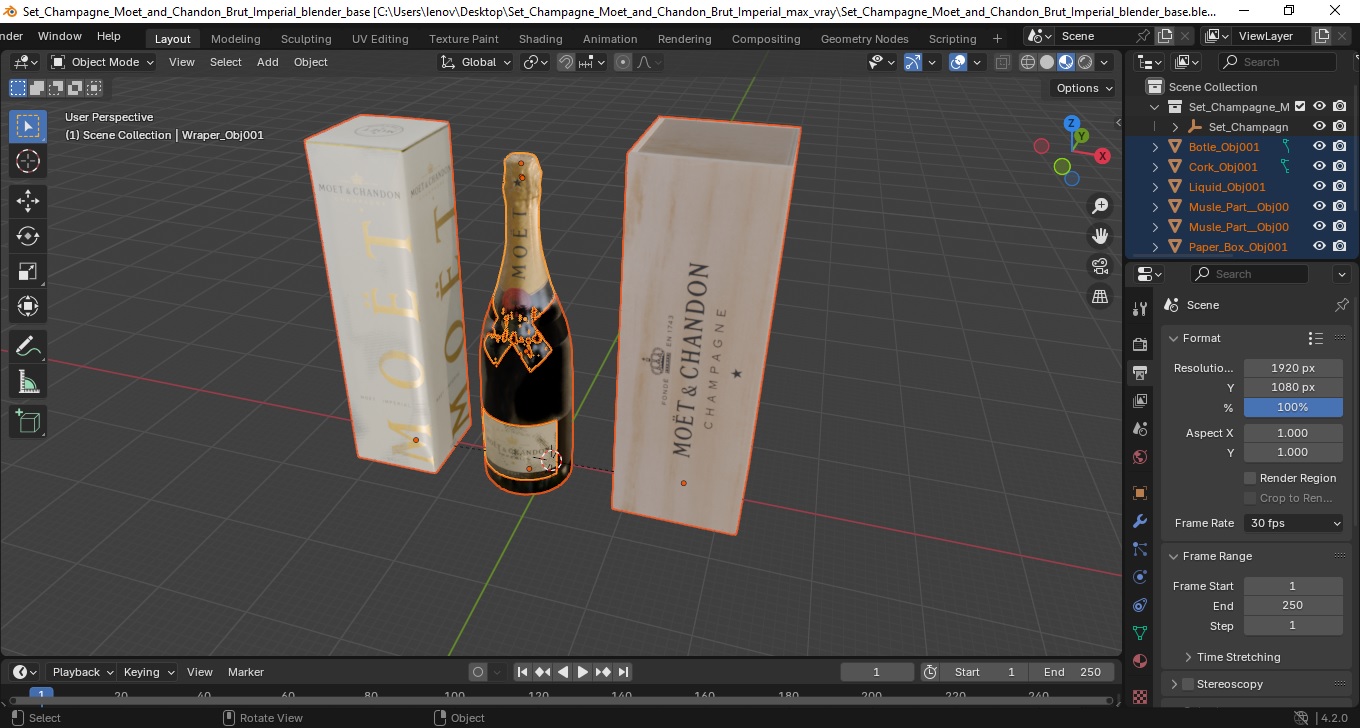Viewport: 1360px width, 728px height.
Task: Collapse the Set_Champagne_M collection
Action: 1156,107
